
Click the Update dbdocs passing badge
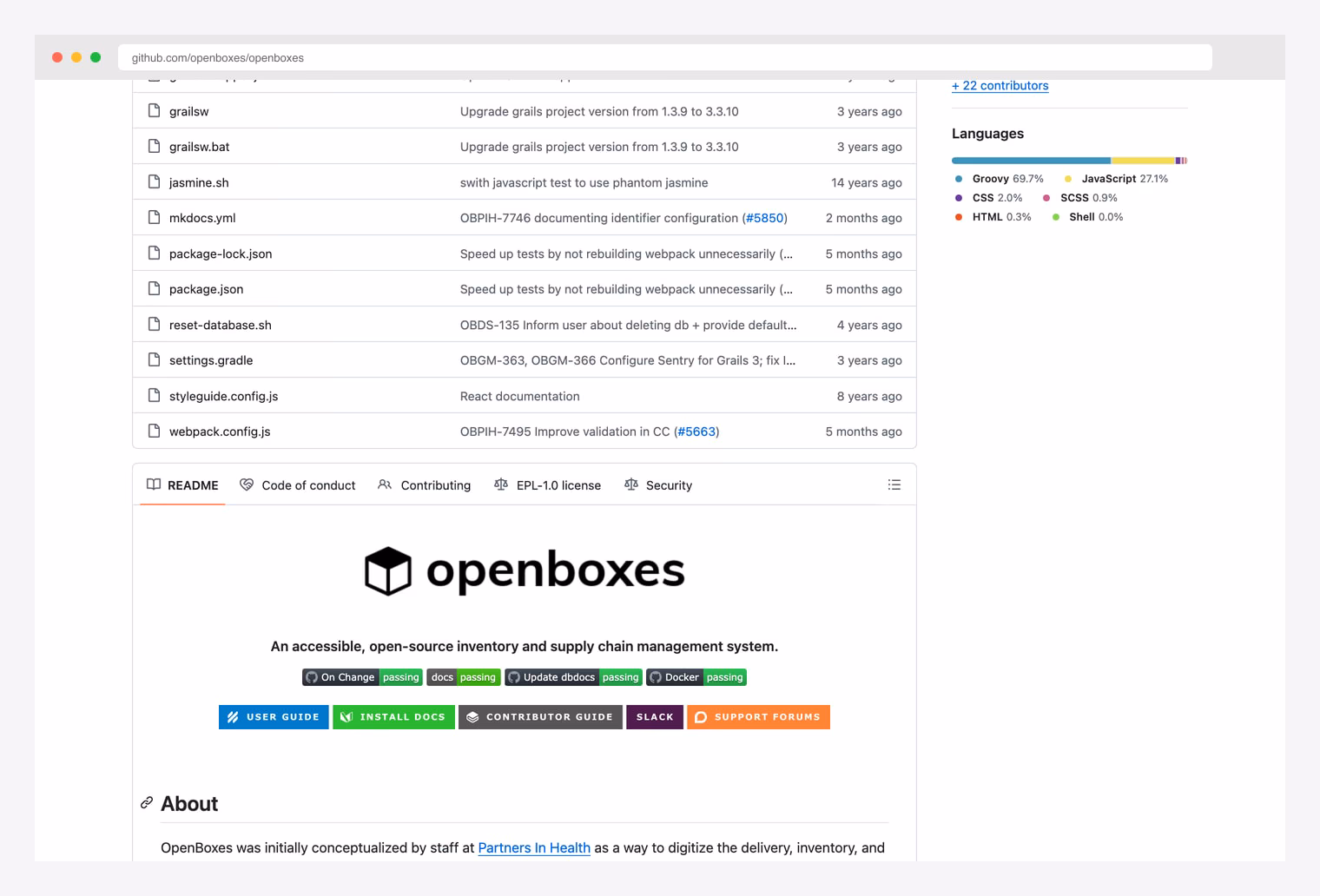pyautogui.click(x=573, y=677)
